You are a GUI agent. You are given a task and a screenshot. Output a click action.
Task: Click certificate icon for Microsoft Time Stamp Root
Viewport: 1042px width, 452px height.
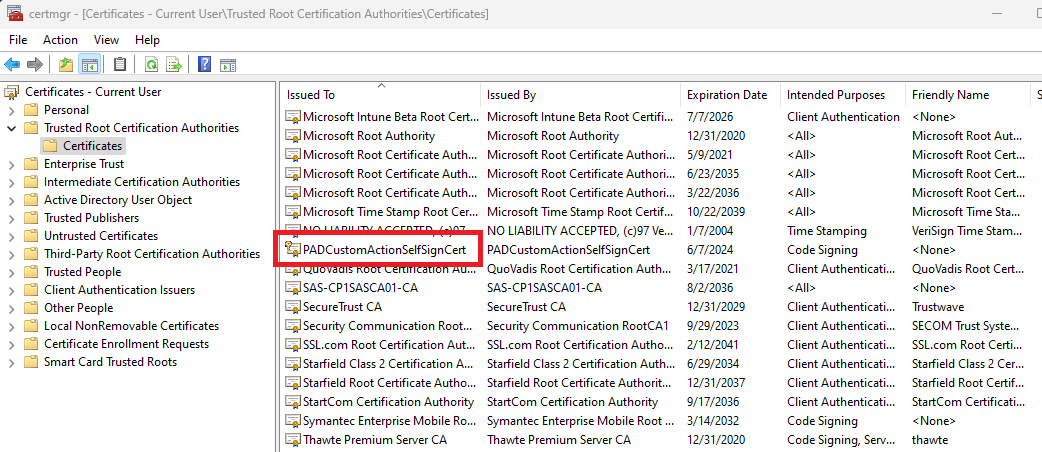click(x=292, y=212)
